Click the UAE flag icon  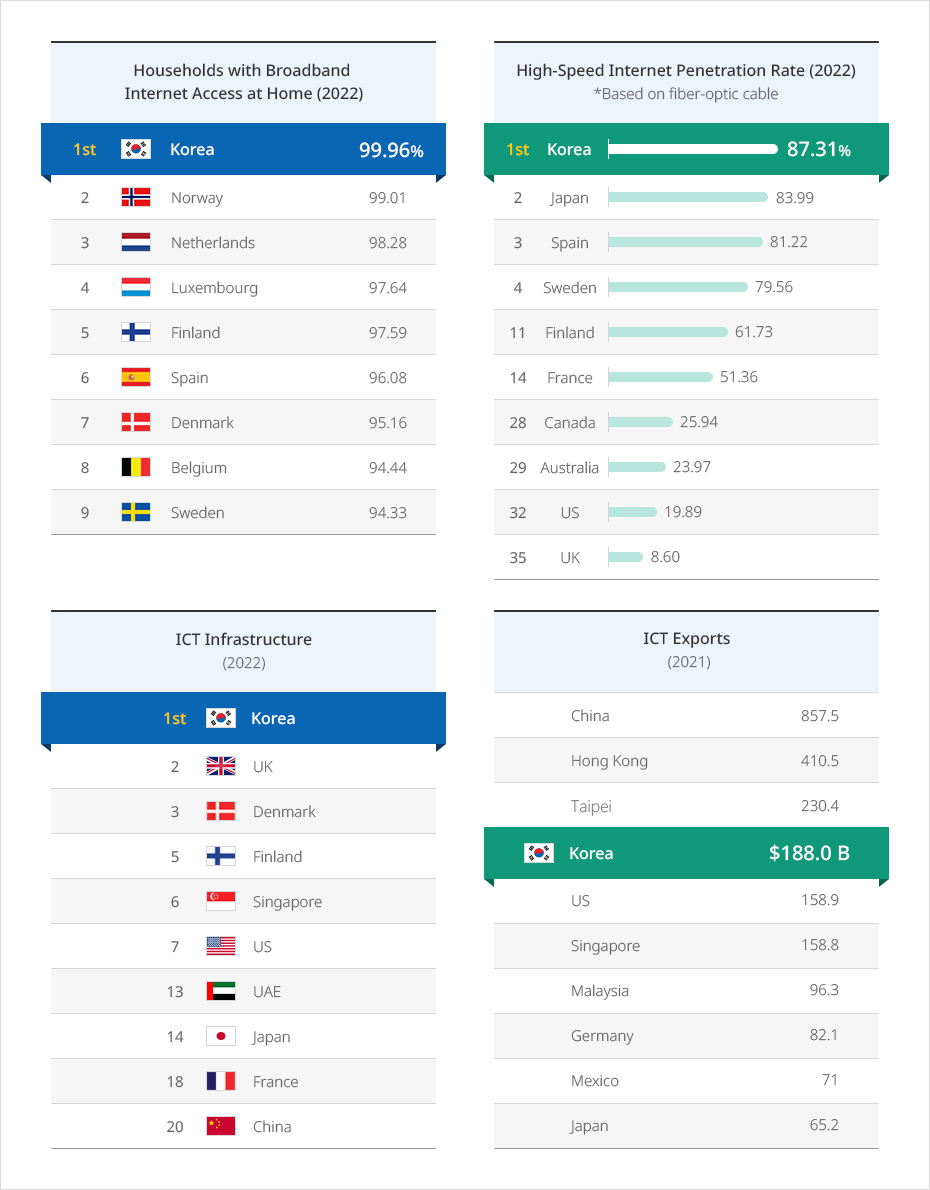pyautogui.click(x=221, y=991)
